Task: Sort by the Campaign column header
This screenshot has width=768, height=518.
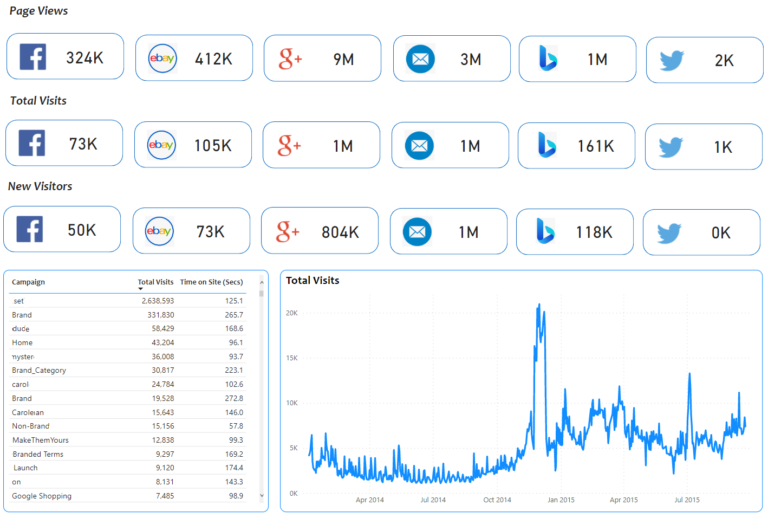Action: coord(28,282)
